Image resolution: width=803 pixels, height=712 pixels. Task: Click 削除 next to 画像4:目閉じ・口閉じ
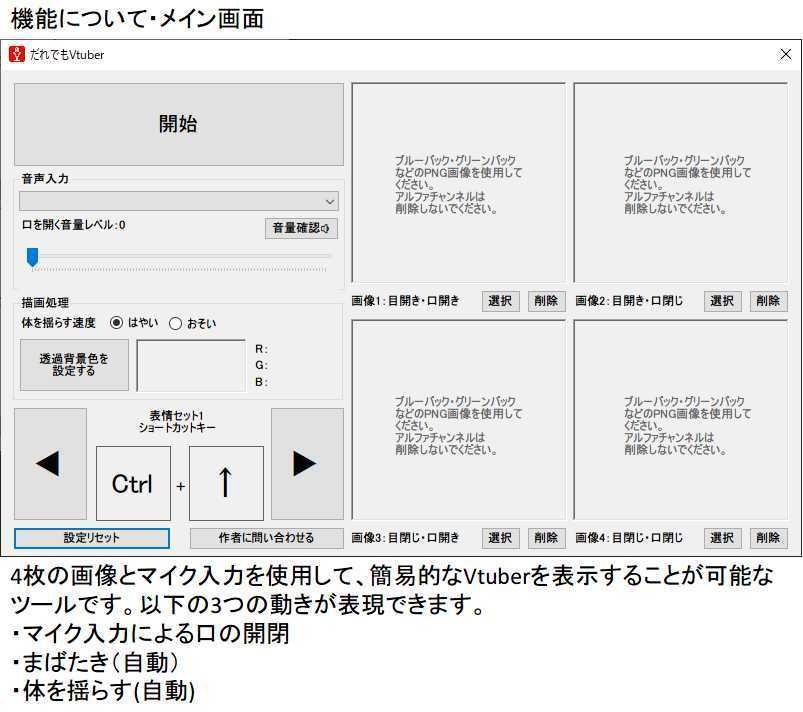point(767,538)
